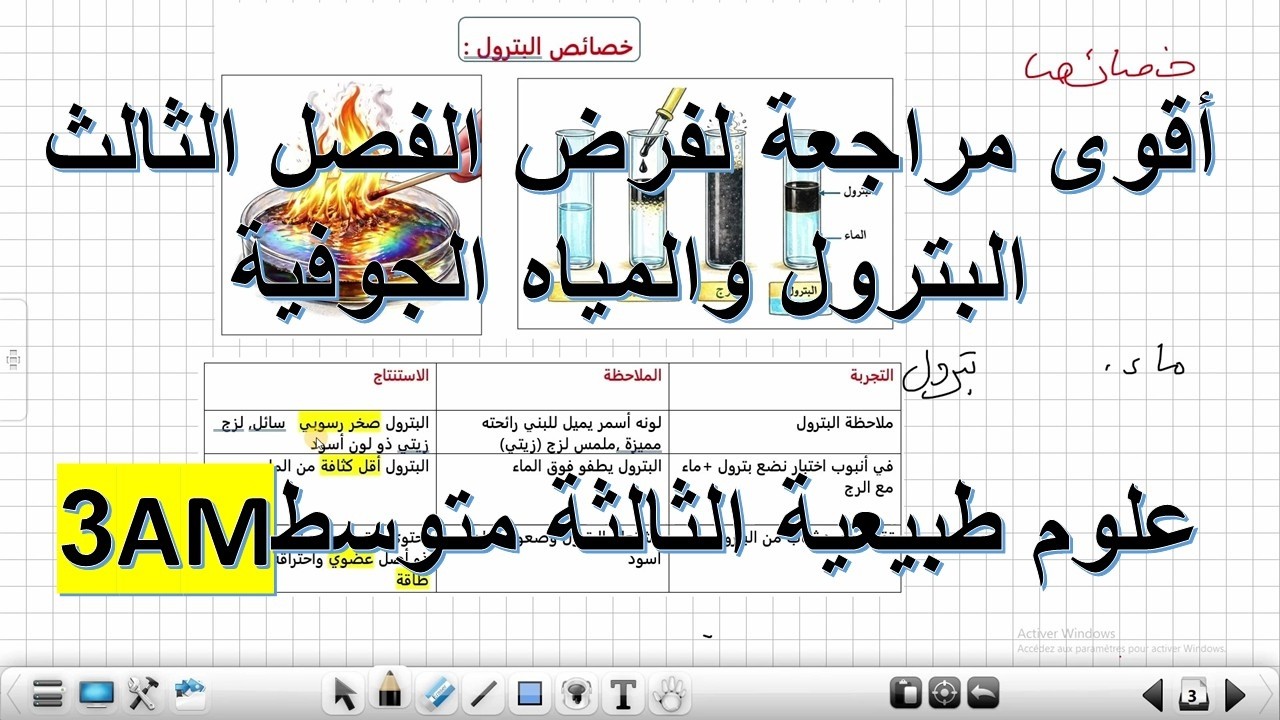Select the pencil drawing tool
This screenshot has height=720, width=1280.
(389, 689)
